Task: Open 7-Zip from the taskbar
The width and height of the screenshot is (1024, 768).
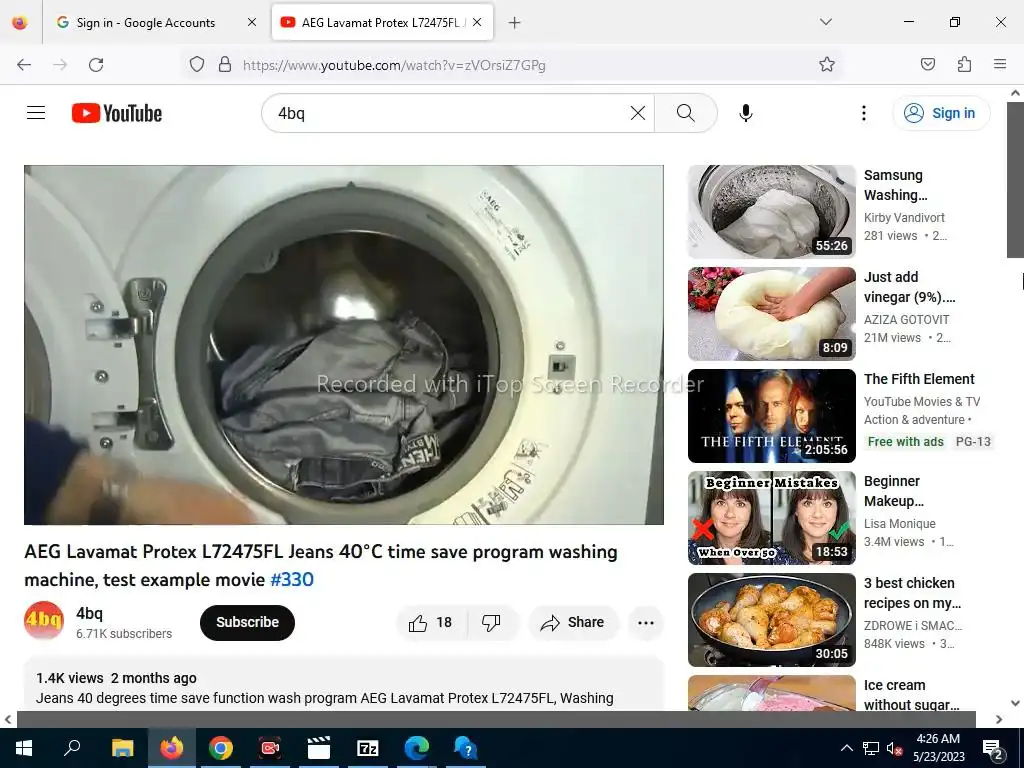Action: pos(368,748)
